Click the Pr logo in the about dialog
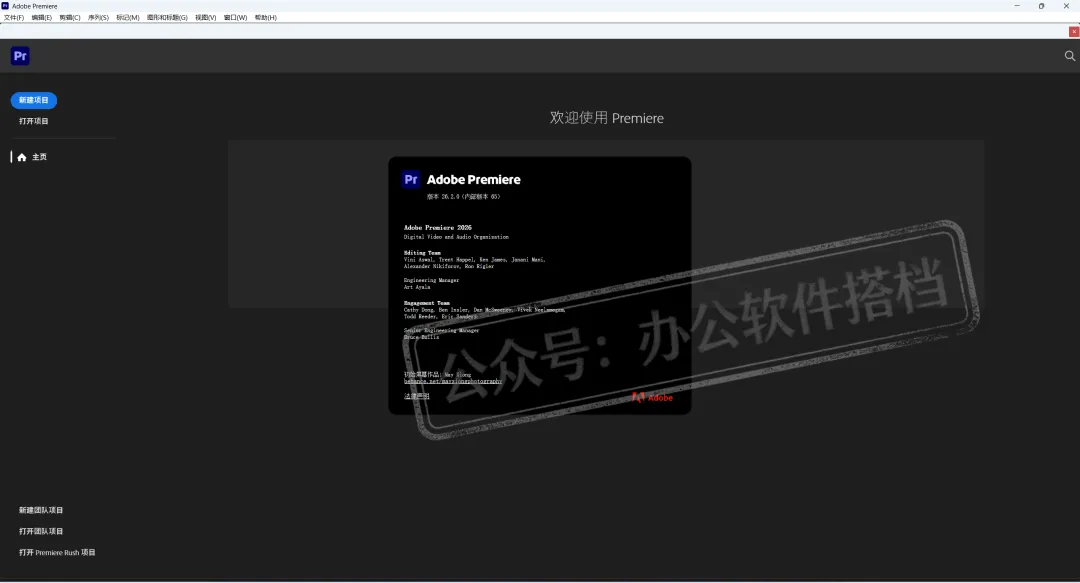 (x=411, y=180)
